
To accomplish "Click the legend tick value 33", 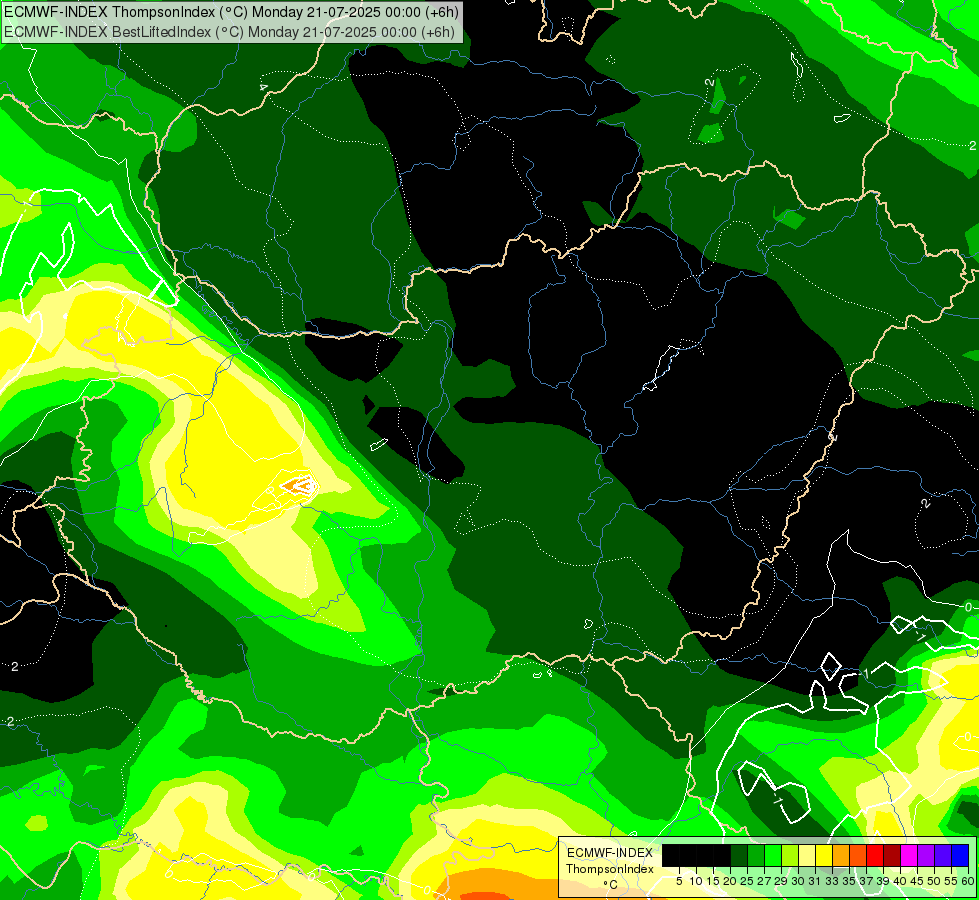I will 832,881.
